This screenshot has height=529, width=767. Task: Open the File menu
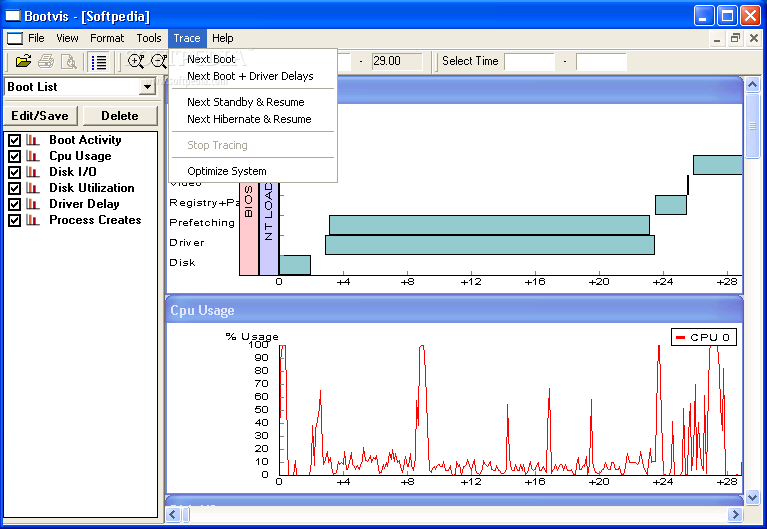(x=36, y=38)
